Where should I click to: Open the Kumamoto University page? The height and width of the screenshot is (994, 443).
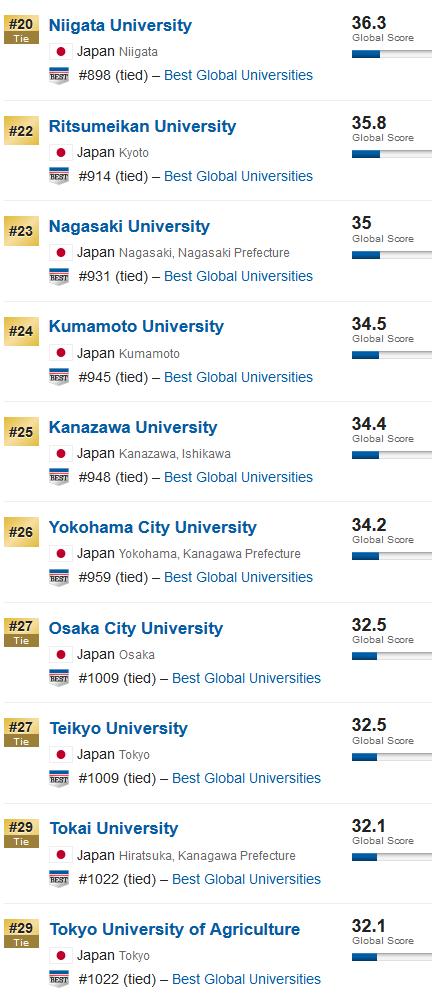(x=136, y=326)
